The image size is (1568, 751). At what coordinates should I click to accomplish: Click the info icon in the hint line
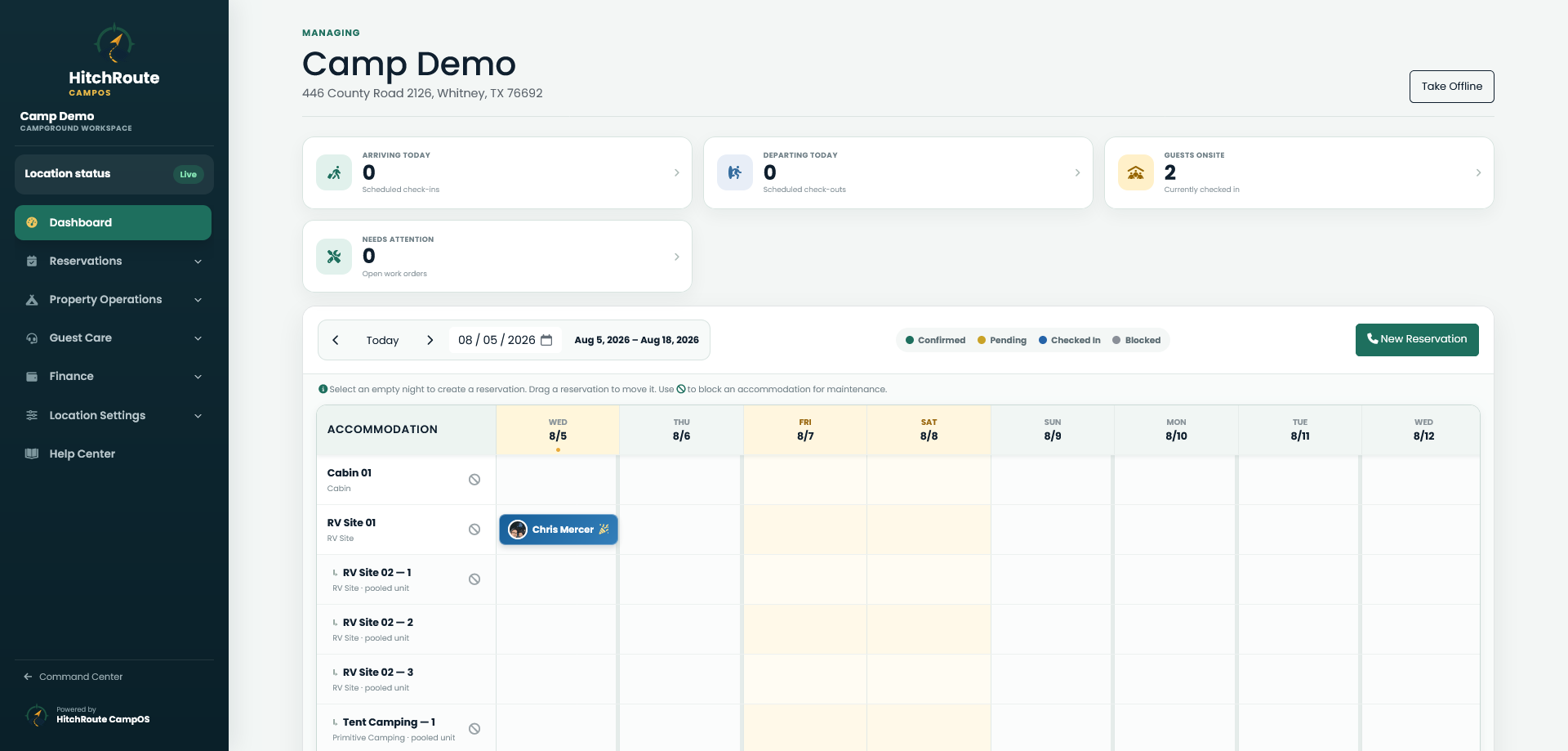pos(323,389)
